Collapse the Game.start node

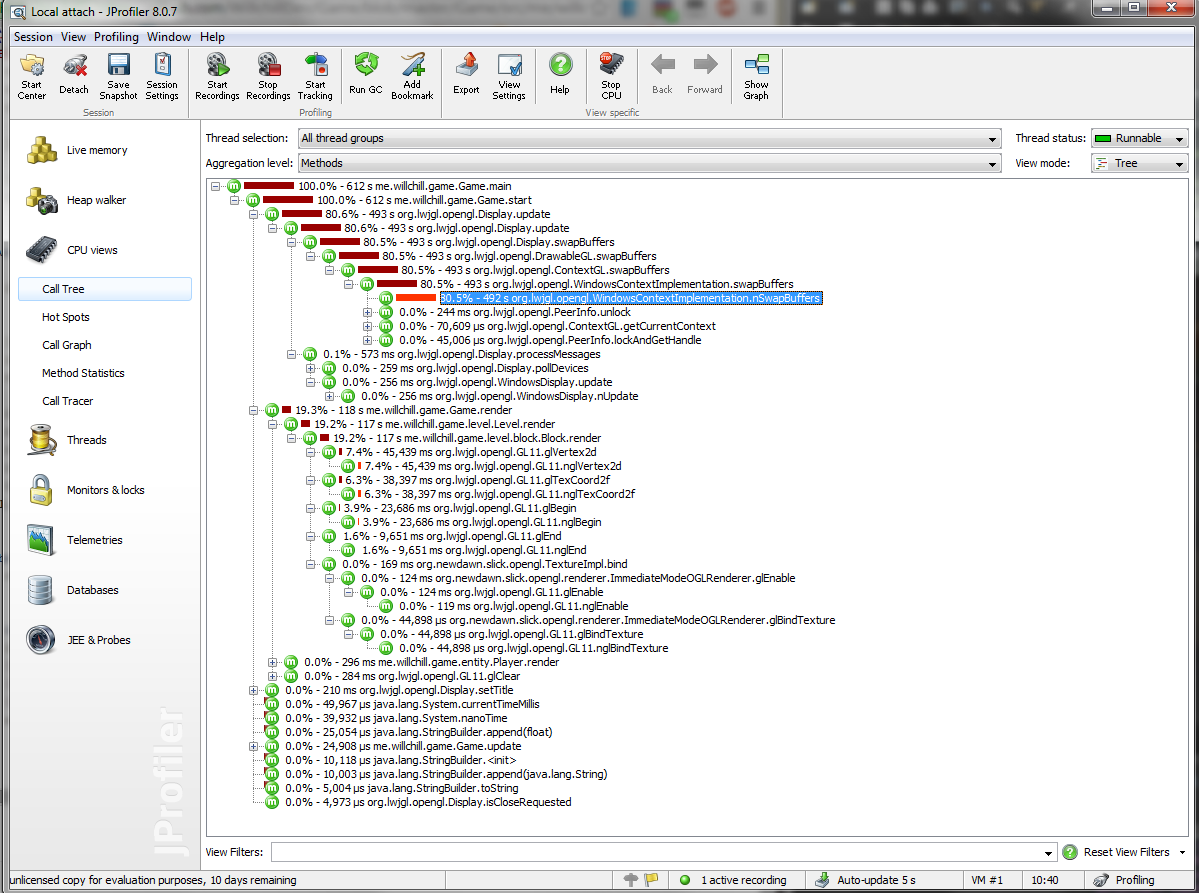[235, 200]
